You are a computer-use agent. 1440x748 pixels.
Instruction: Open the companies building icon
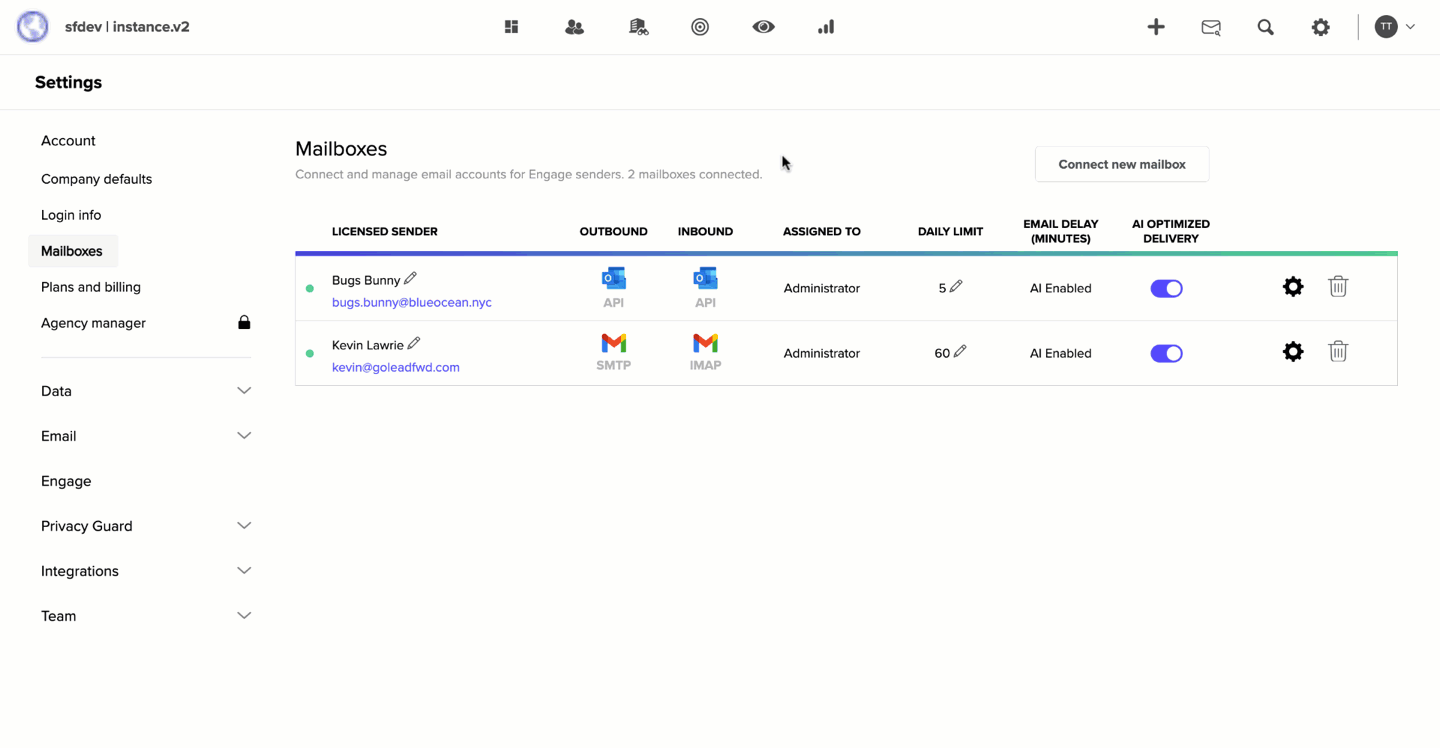(638, 27)
